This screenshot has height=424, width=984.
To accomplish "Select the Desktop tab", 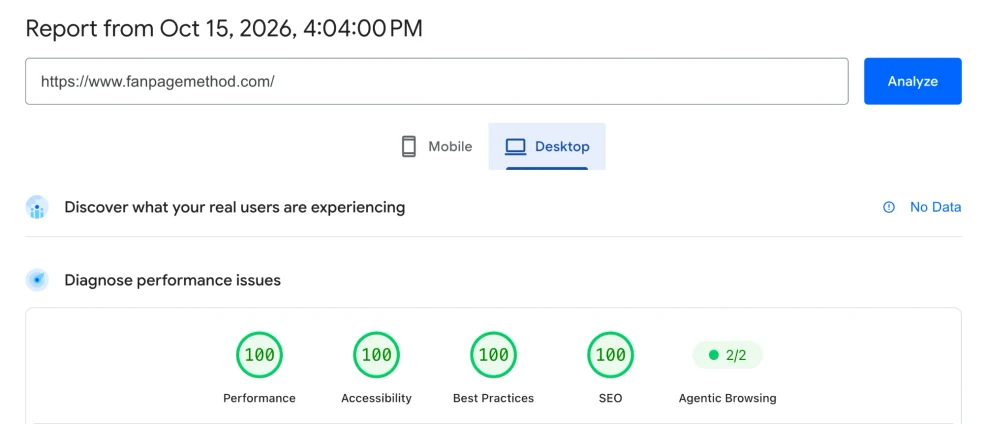I will tap(547, 147).
